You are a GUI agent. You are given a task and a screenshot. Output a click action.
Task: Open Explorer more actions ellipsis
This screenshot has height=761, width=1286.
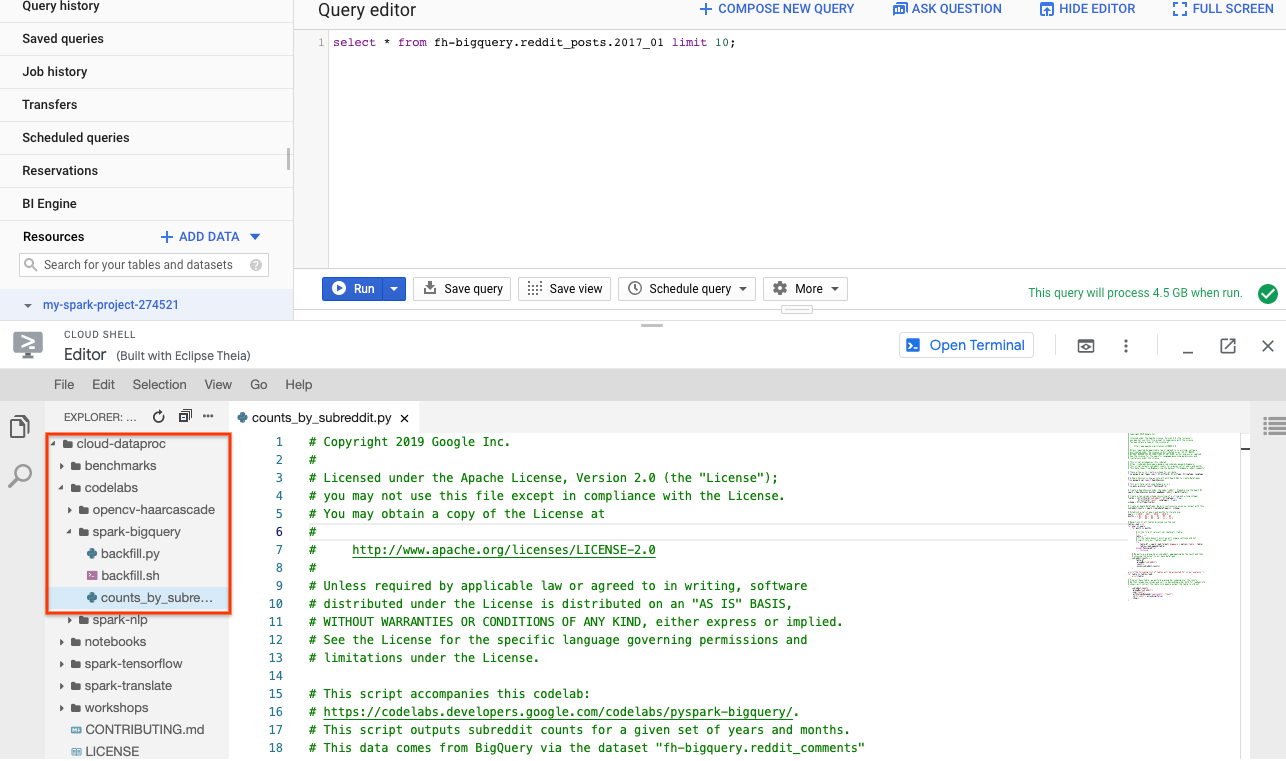[x=208, y=417]
